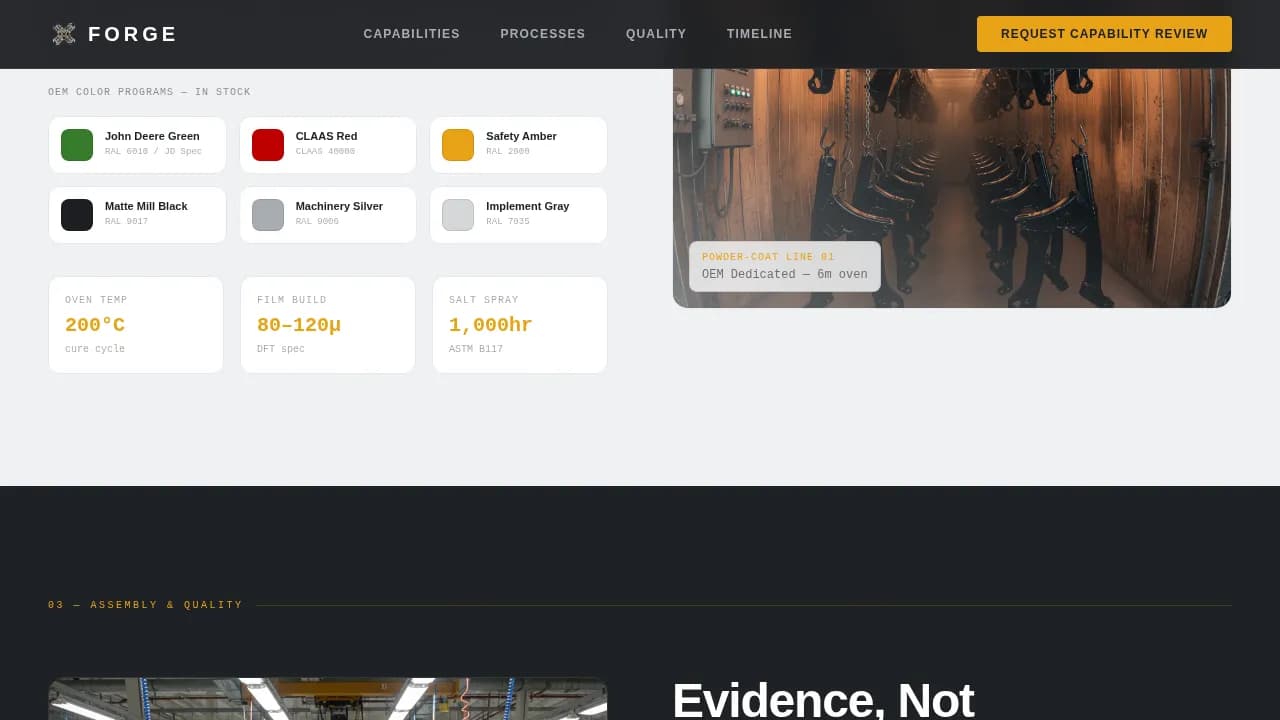Click the FORGE crosshair logo icon
The width and height of the screenshot is (1280, 720).
63,33
